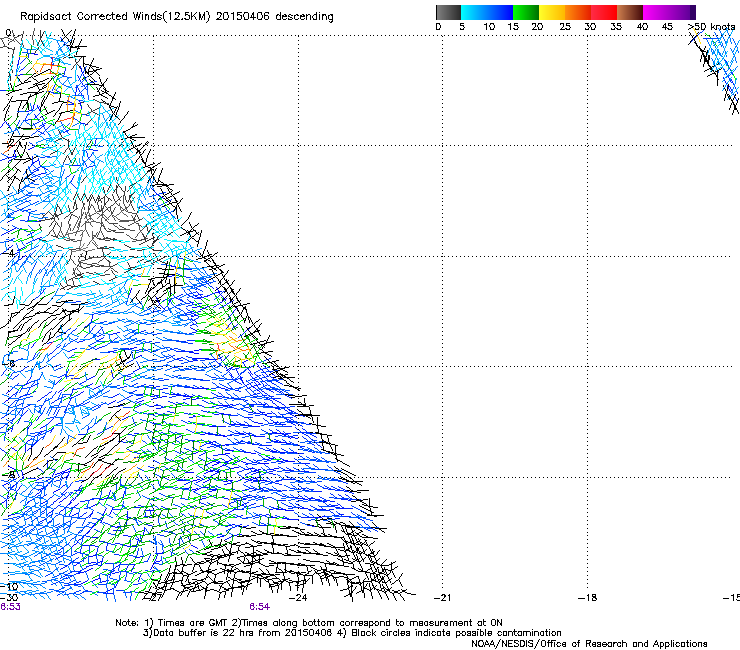Click the note line about Times are GMT
Image resolution: width=740 pixels, height=650 pixels.
[309, 623]
